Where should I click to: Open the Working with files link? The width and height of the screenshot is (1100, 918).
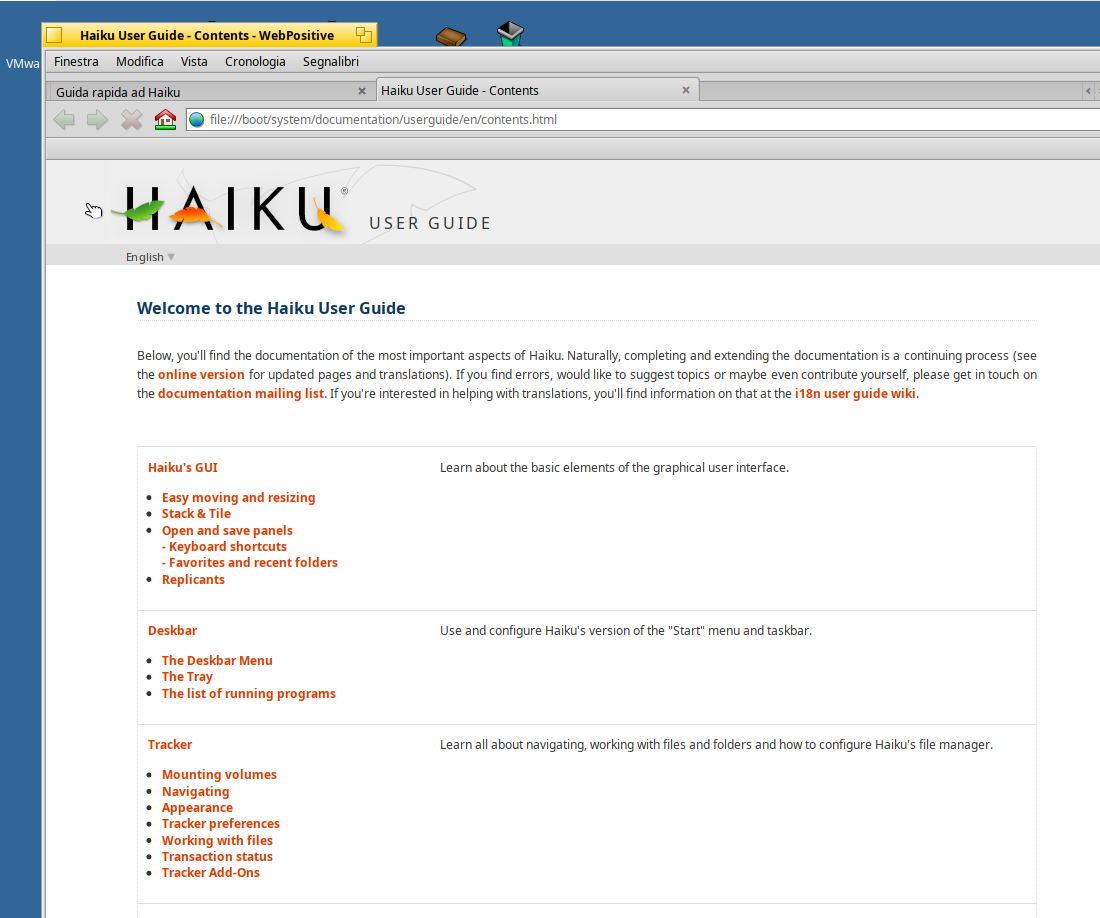[x=217, y=840]
